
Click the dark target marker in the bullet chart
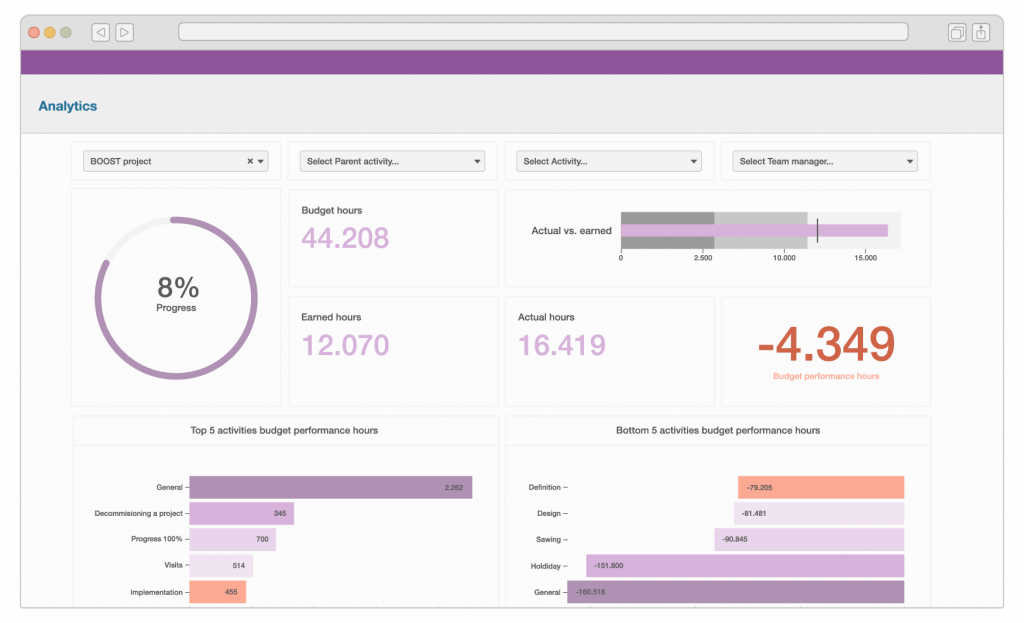coord(817,230)
